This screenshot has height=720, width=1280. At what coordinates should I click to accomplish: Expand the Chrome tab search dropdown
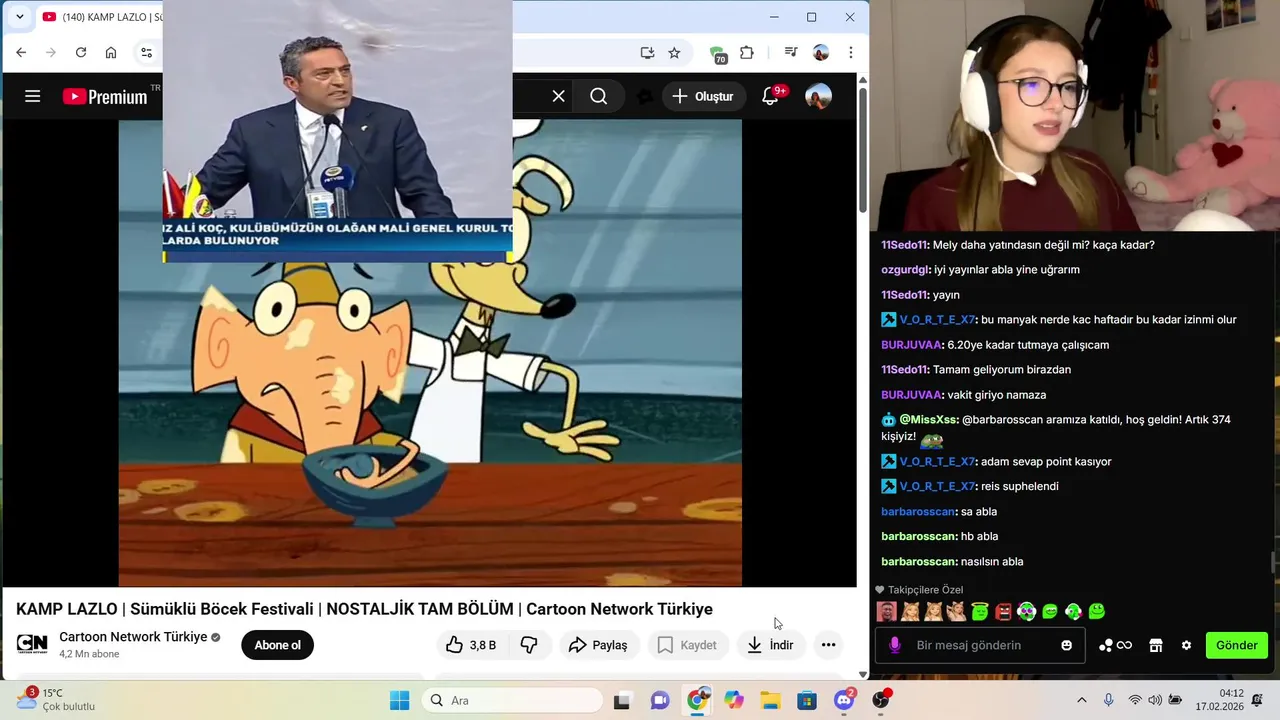pyautogui.click(x=19, y=17)
